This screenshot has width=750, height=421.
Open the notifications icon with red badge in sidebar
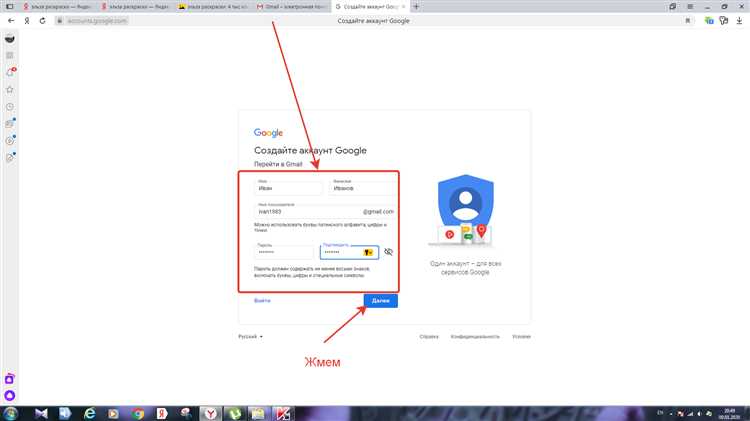[10, 73]
